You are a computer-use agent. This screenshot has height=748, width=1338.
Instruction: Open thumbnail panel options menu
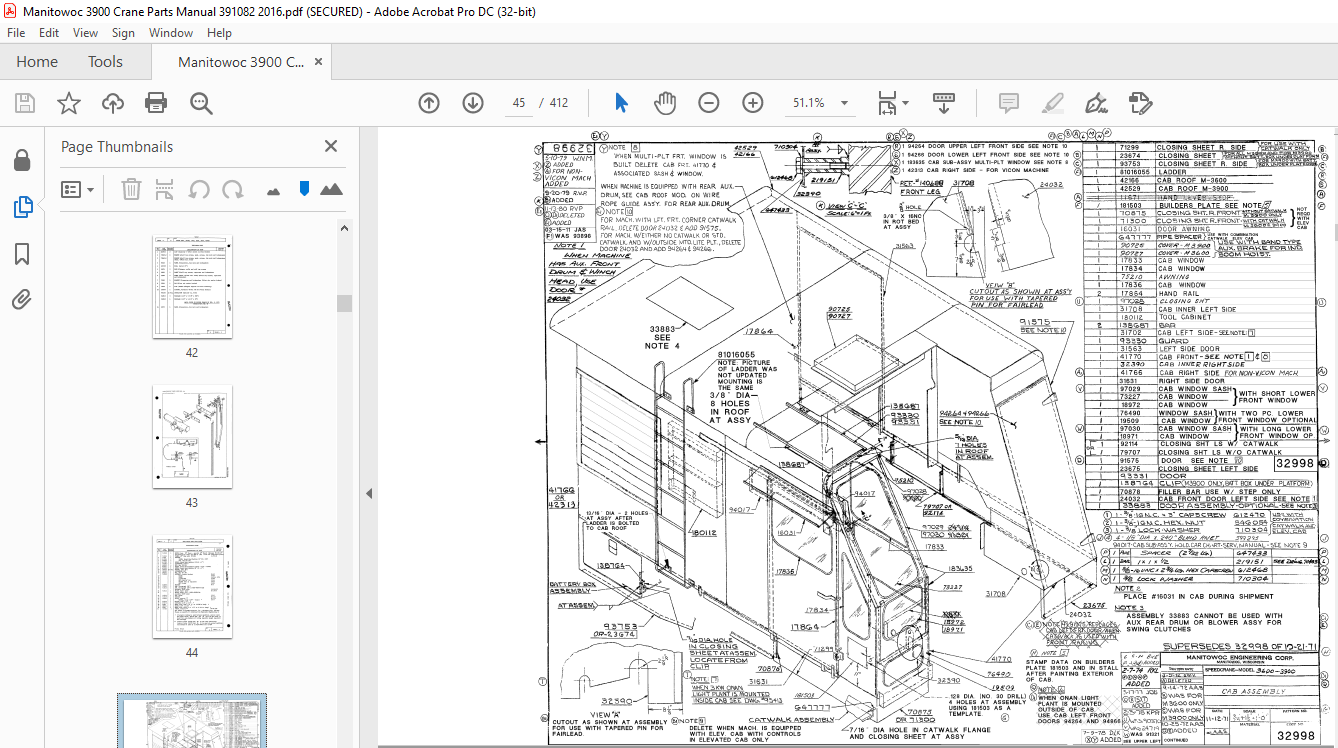tap(76, 189)
